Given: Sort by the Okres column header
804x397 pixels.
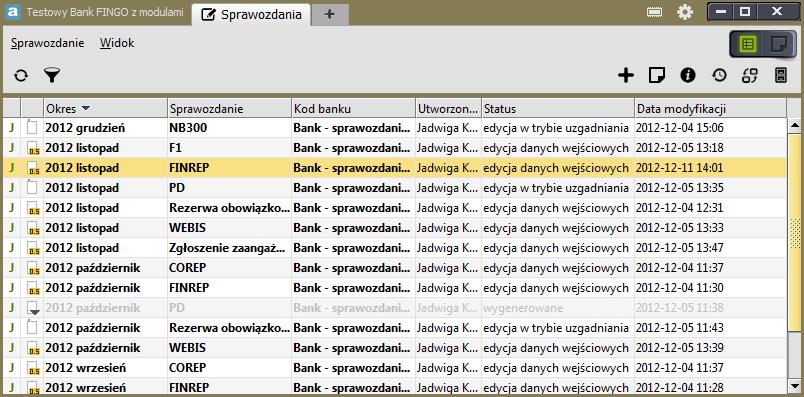Looking at the screenshot, I should 105,109.
